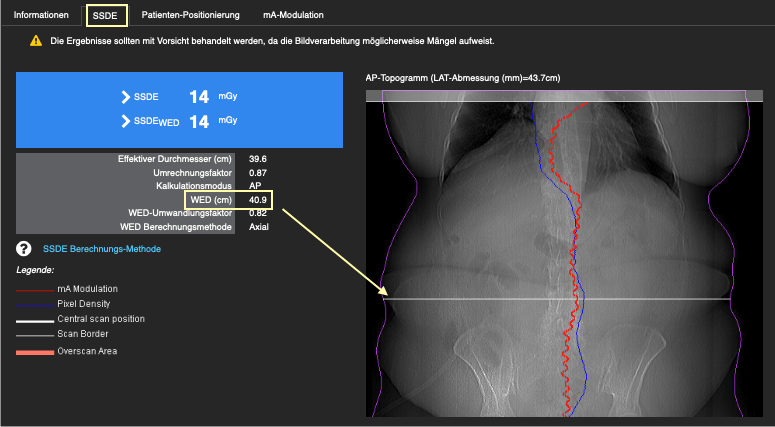Select the WED Berechnungsmethode value Axial
This screenshot has width=775, height=427.
(x=258, y=227)
